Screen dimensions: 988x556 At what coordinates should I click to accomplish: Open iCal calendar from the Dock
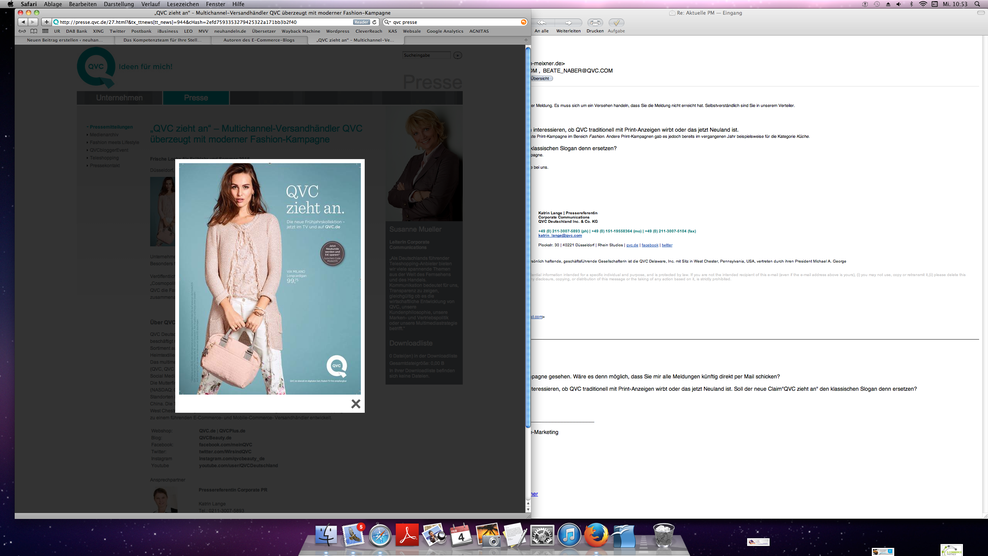coord(461,535)
